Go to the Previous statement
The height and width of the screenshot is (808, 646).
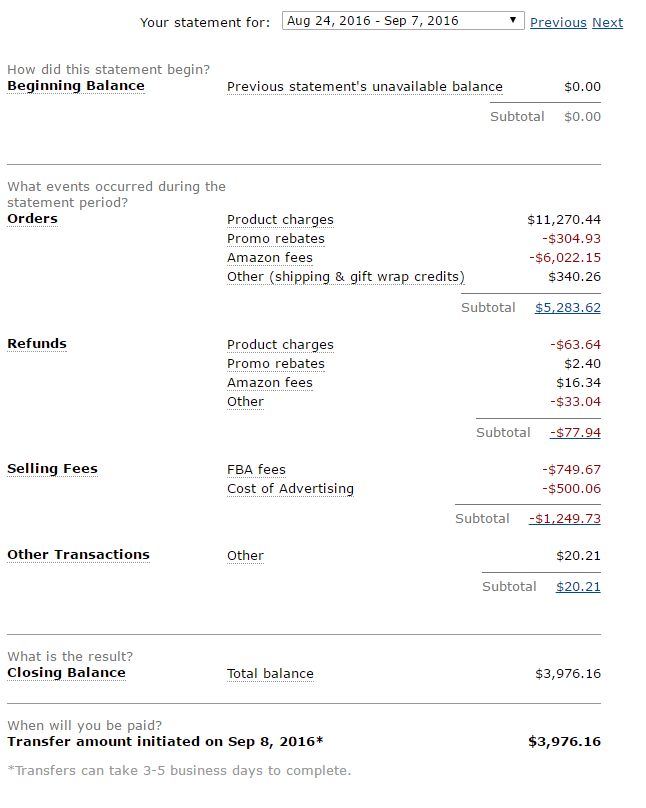pos(558,22)
